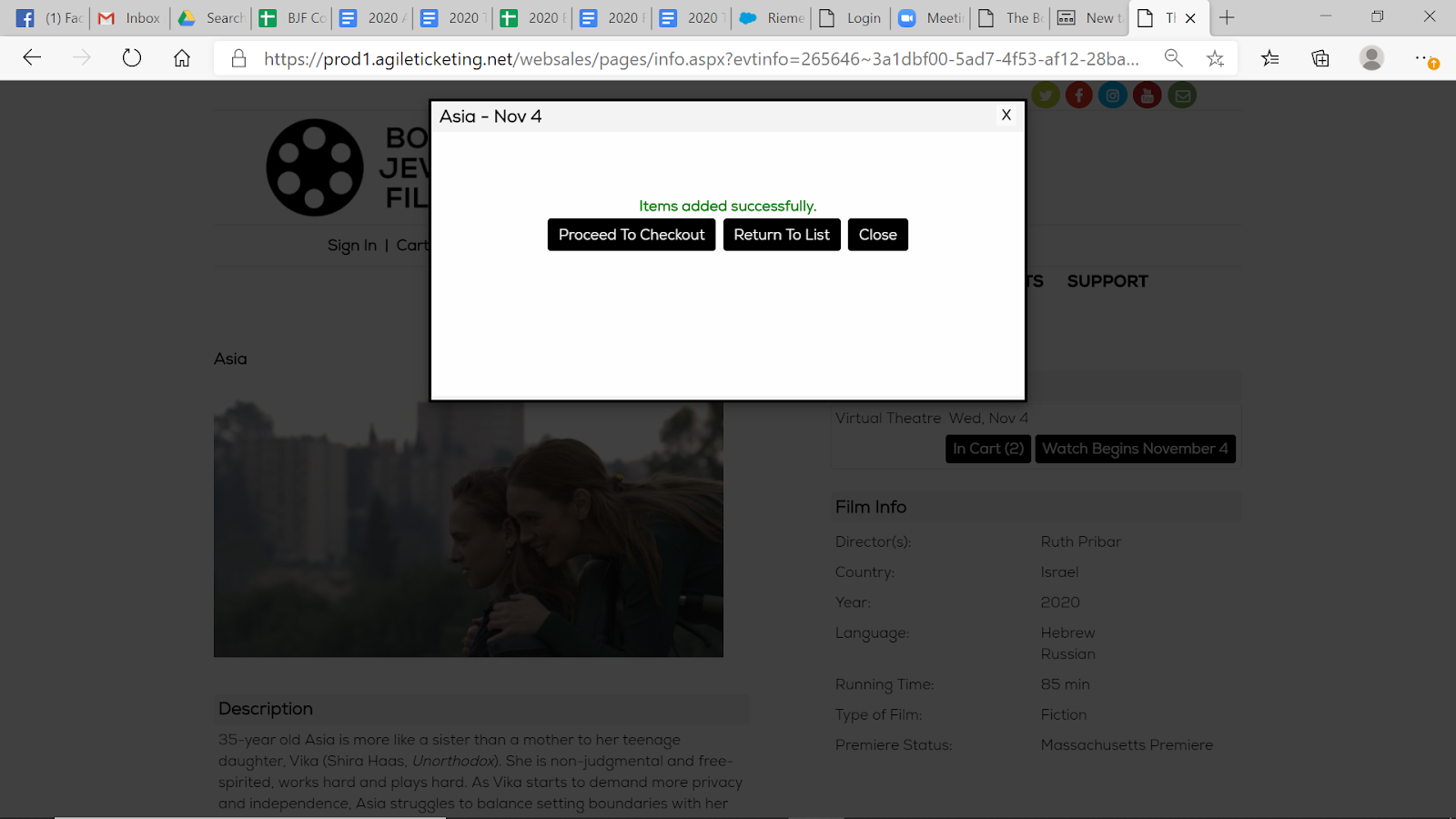Switch to the Login tab
The height and width of the screenshot is (819, 1456).
[x=852, y=17]
